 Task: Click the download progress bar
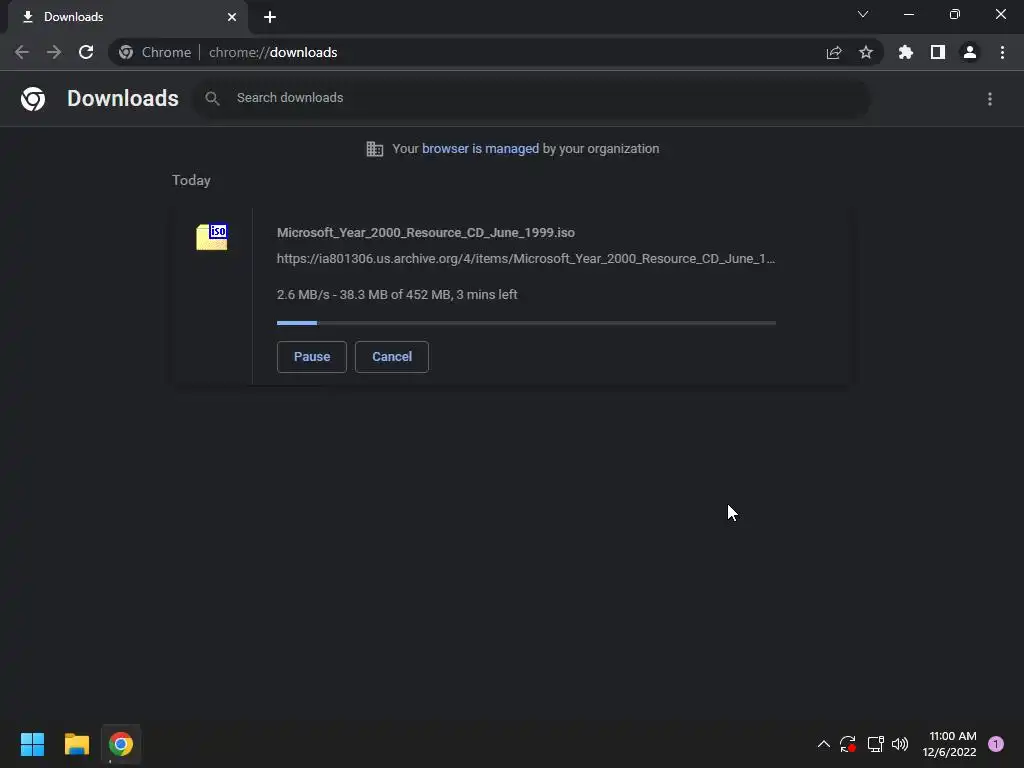(526, 323)
